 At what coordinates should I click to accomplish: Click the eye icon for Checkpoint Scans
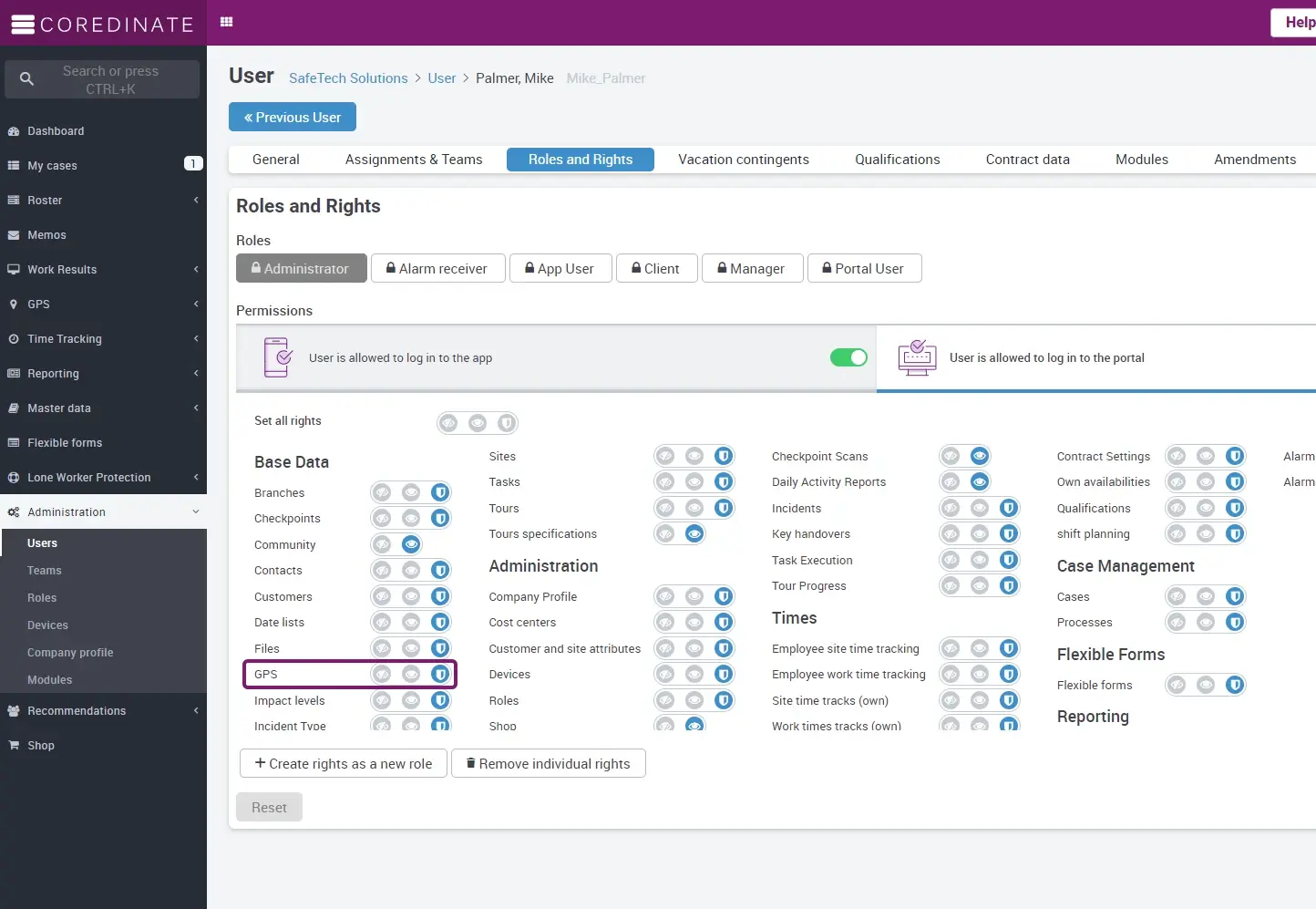980,456
